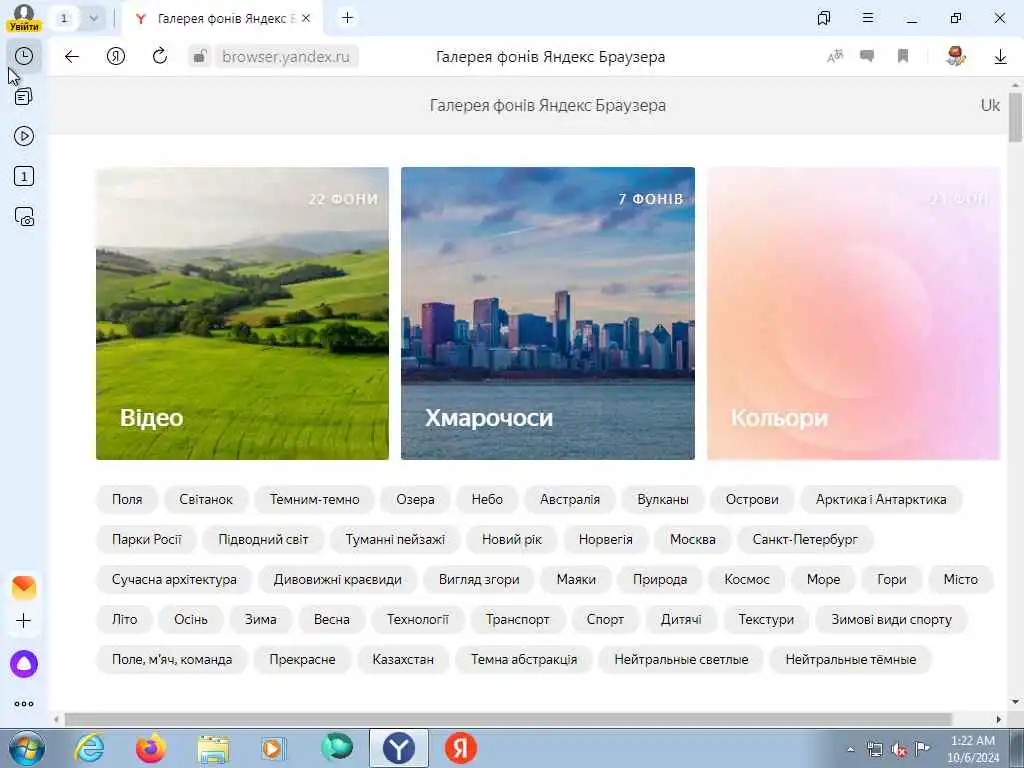Open the Кольори backgrounds collection
The width and height of the screenshot is (1024, 768).
[854, 313]
